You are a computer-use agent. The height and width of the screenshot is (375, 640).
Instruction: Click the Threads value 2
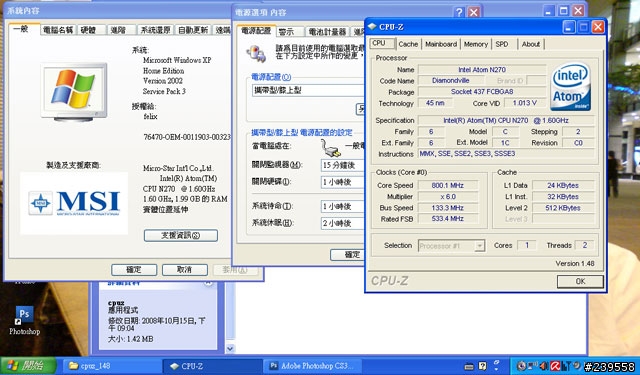(584, 245)
